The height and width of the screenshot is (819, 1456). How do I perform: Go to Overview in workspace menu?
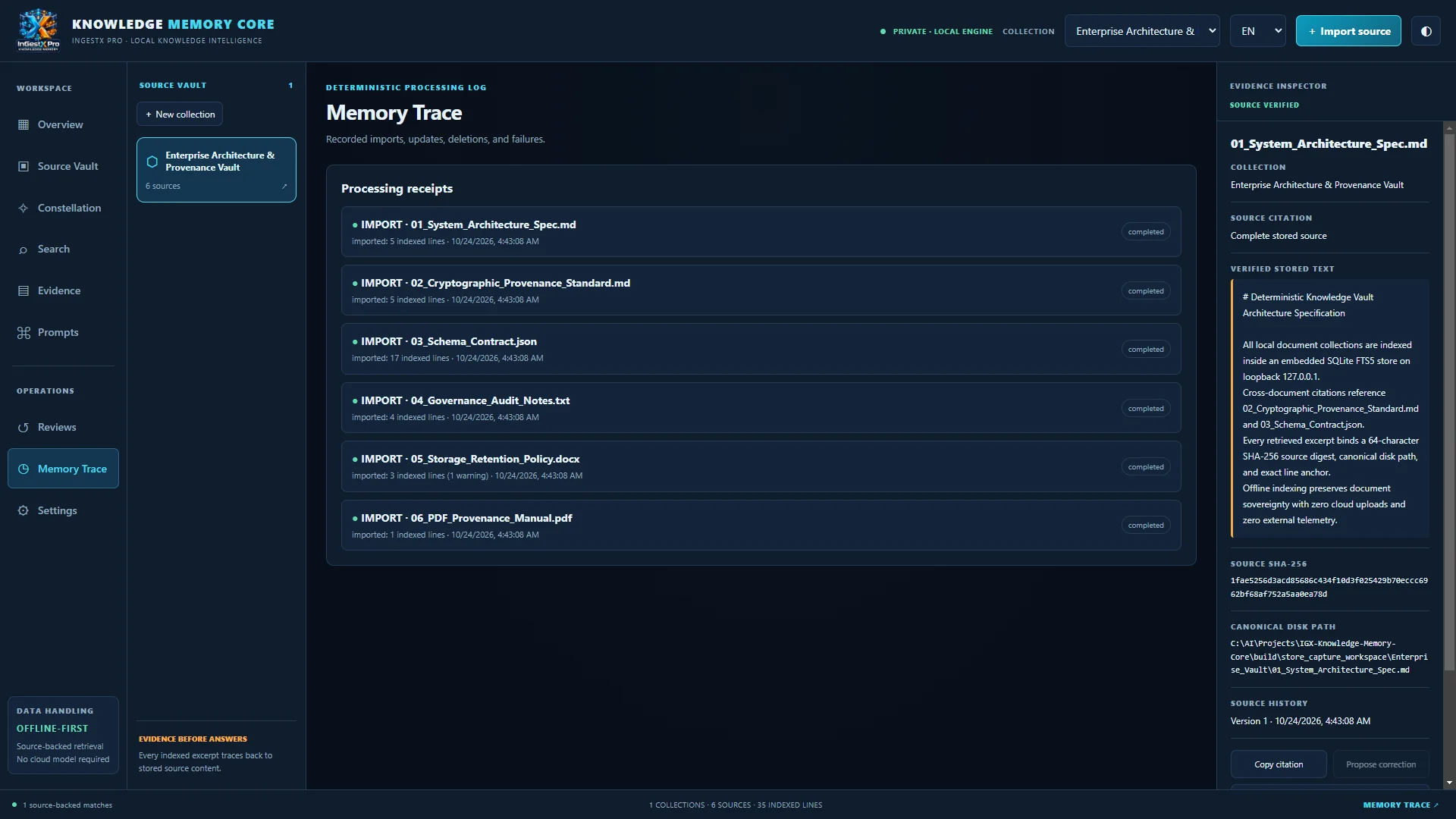click(x=63, y=124)
